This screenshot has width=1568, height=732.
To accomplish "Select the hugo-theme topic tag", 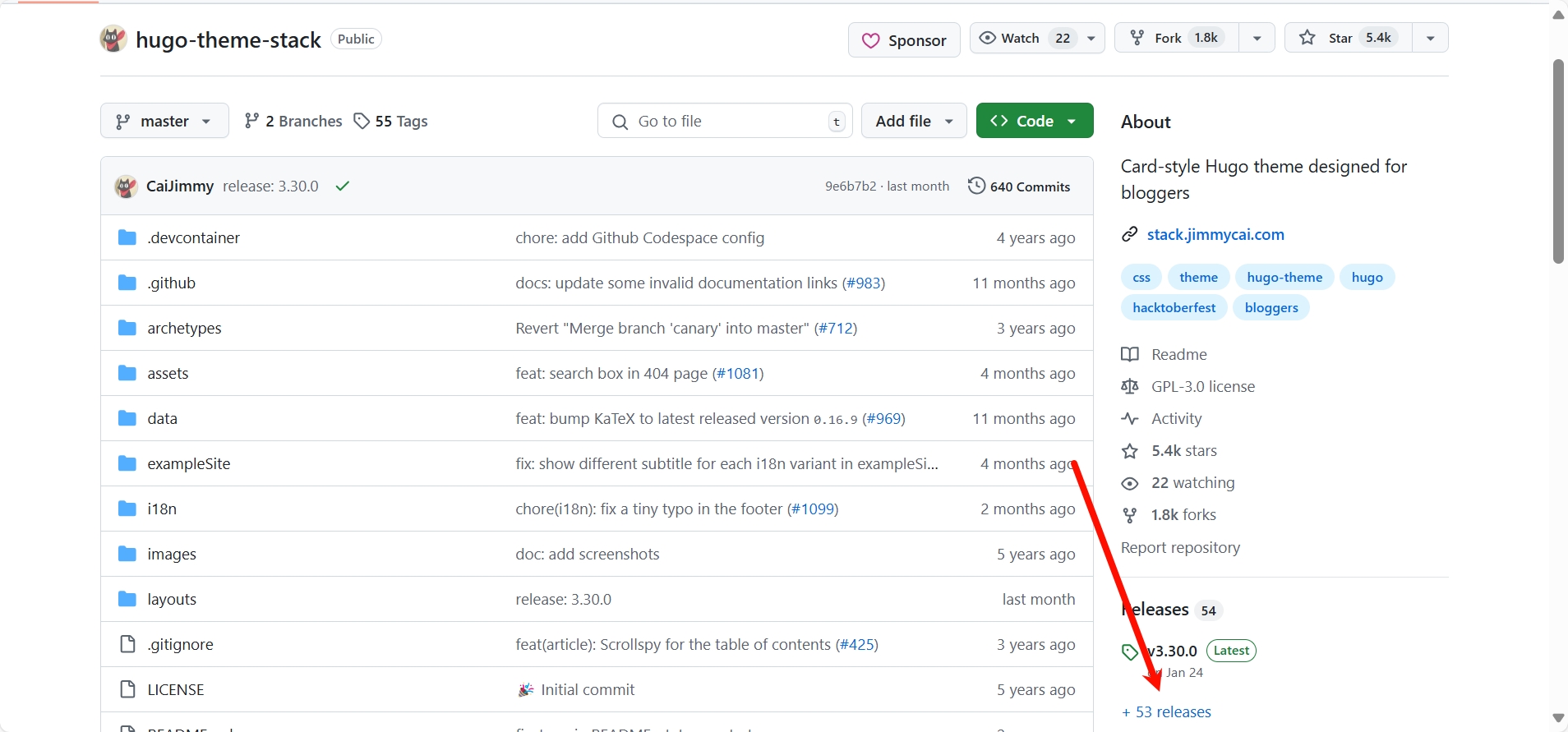I will [x=1284, y=278].
